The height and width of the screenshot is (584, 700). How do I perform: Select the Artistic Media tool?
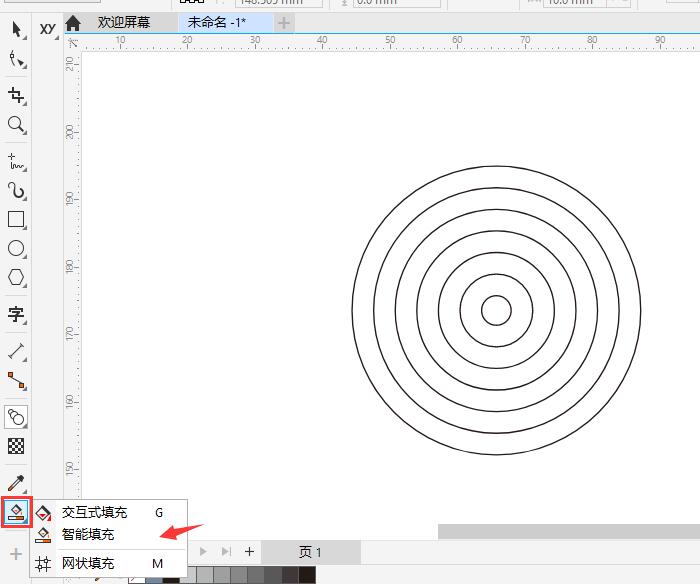point(16,191)
